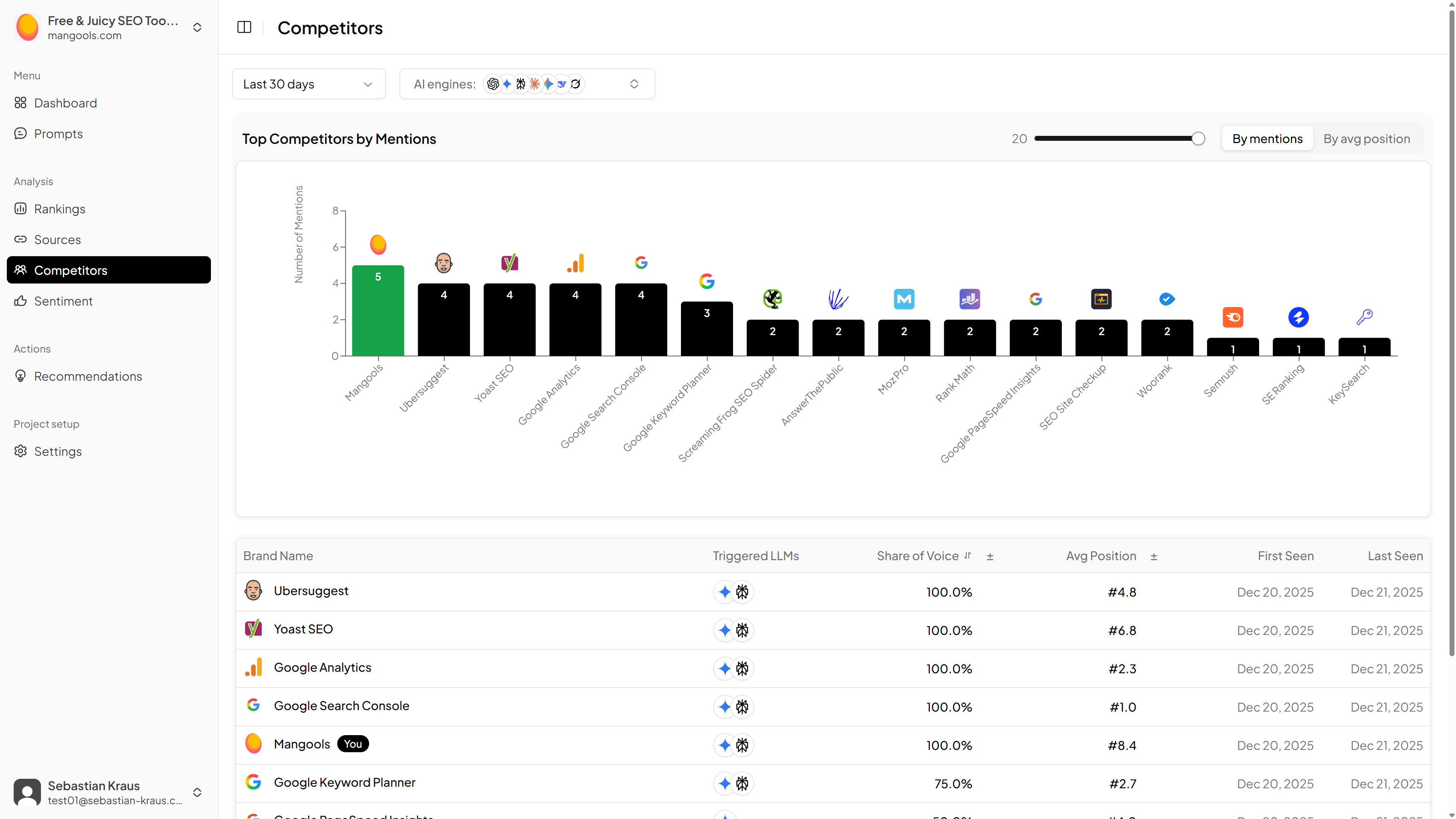The width and height of the screenshot is (1456, 819).
Task: Expand the AI engines selector
Action: (x=527, y=84)
